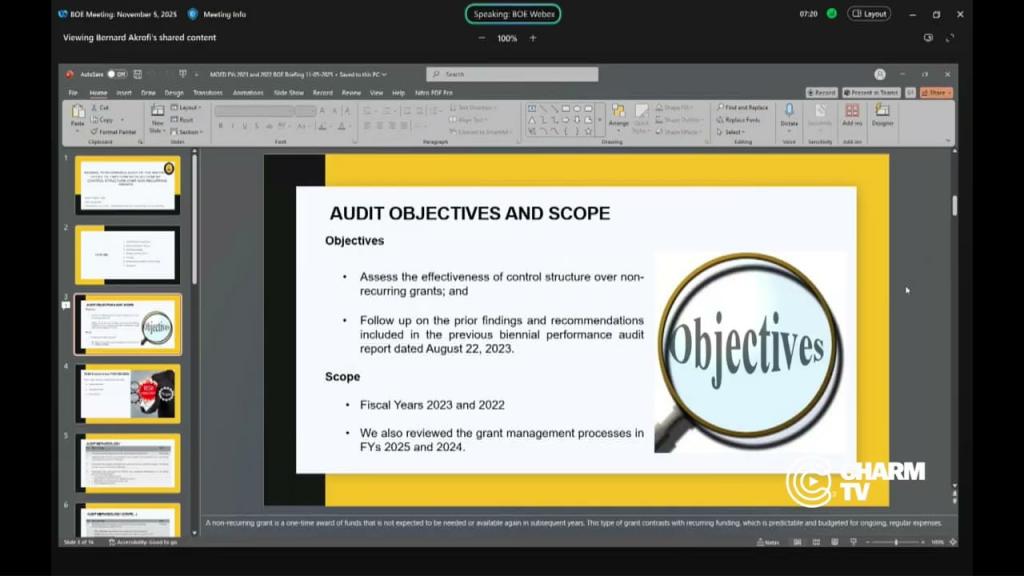This screenshot has width=1024, height=576.
Task: Click the Add-ins icon
Action: pyautogui.click(x=852, y=114)
